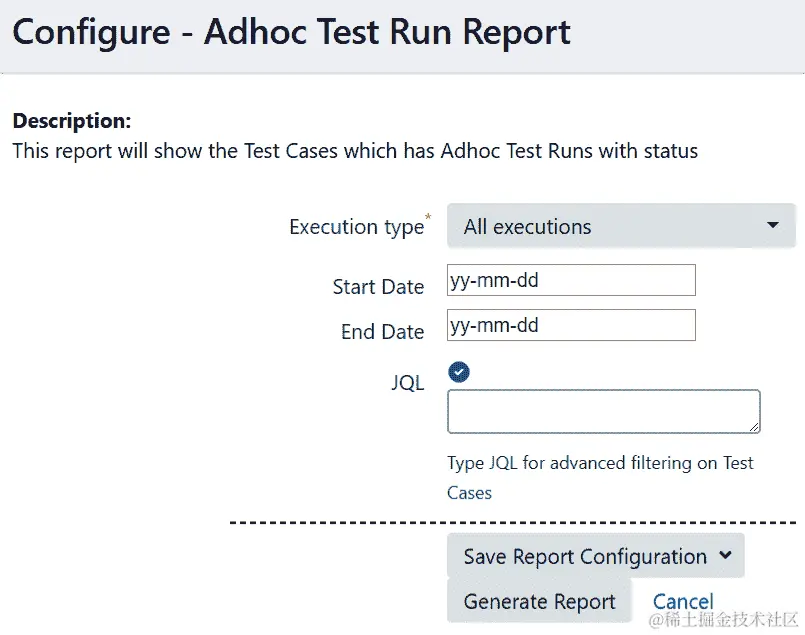Open the Execution type dropdown
805x635 pixels.
click(620, 227)
